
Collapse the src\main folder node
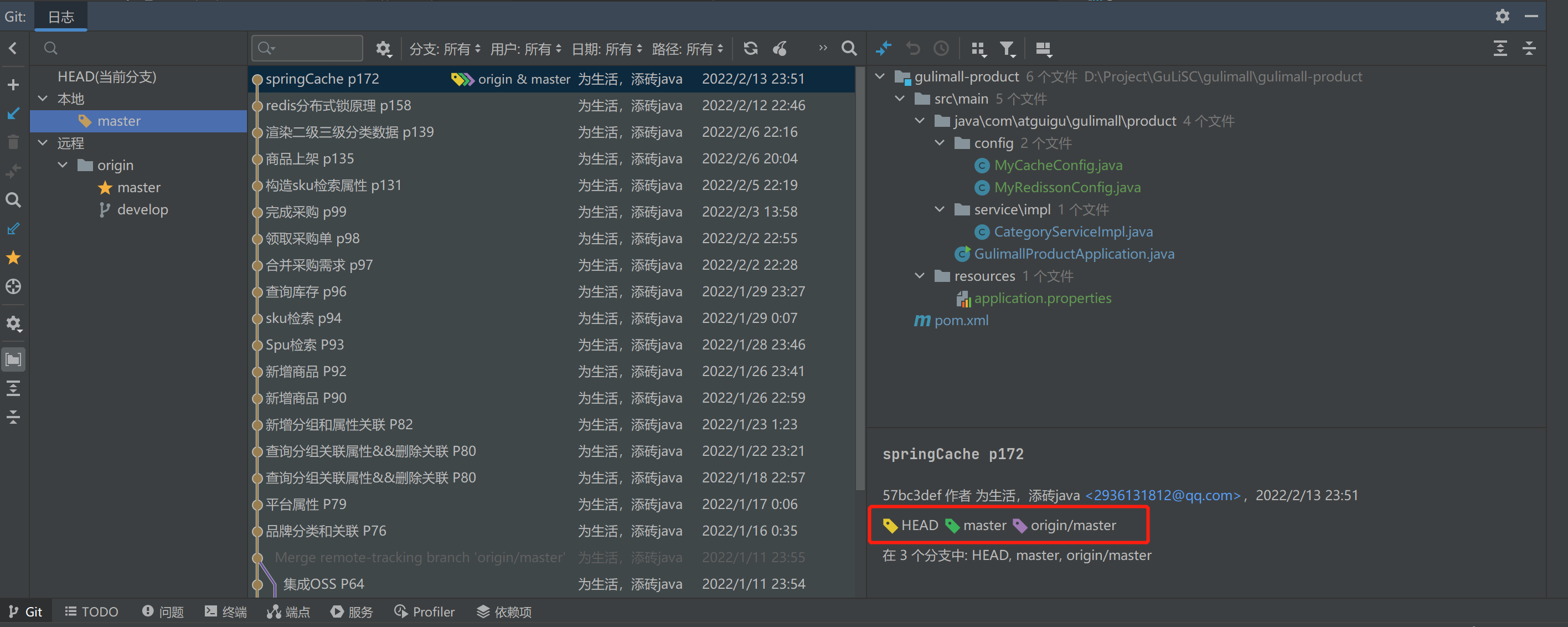pos(900,99)
